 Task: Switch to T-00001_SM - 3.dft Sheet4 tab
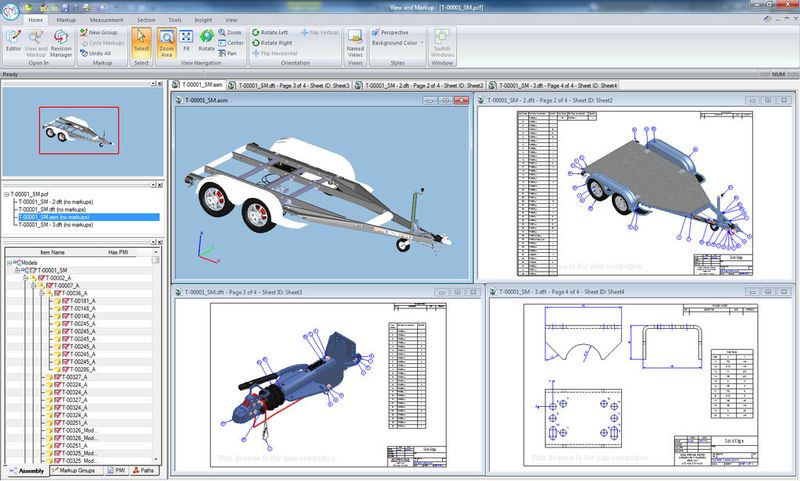tap(554, 85)
